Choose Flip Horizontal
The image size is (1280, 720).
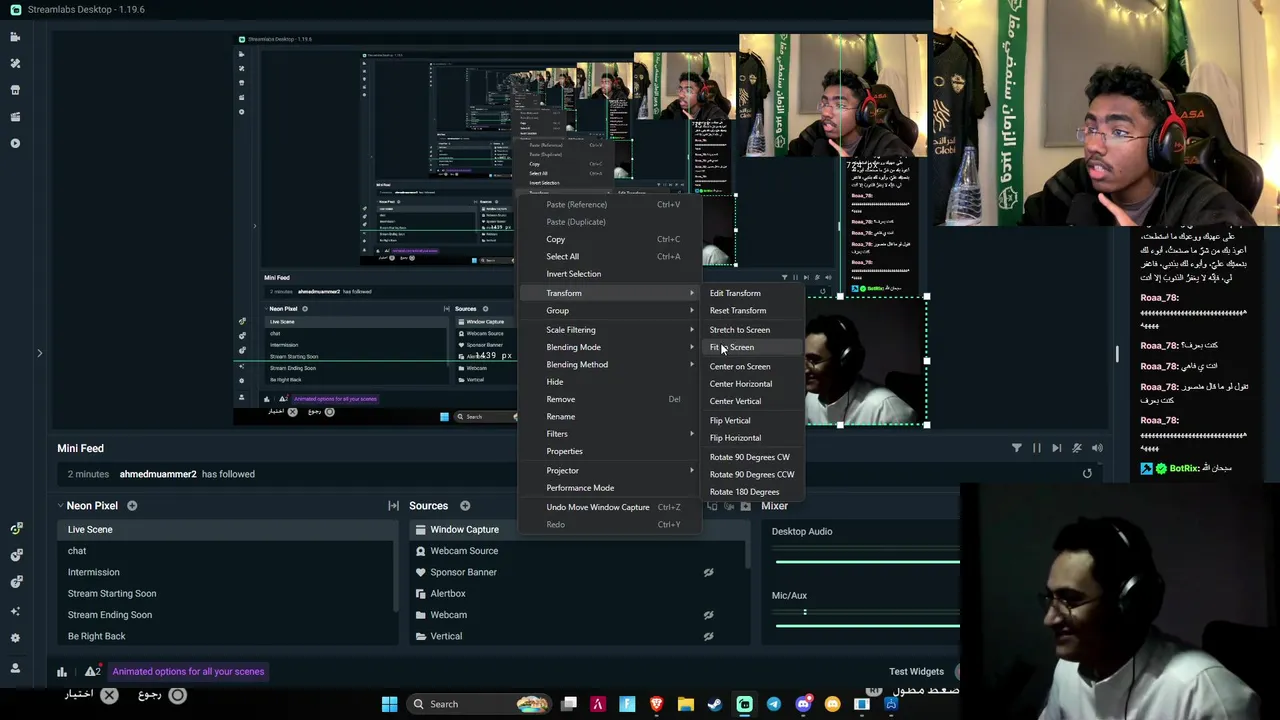752,438
